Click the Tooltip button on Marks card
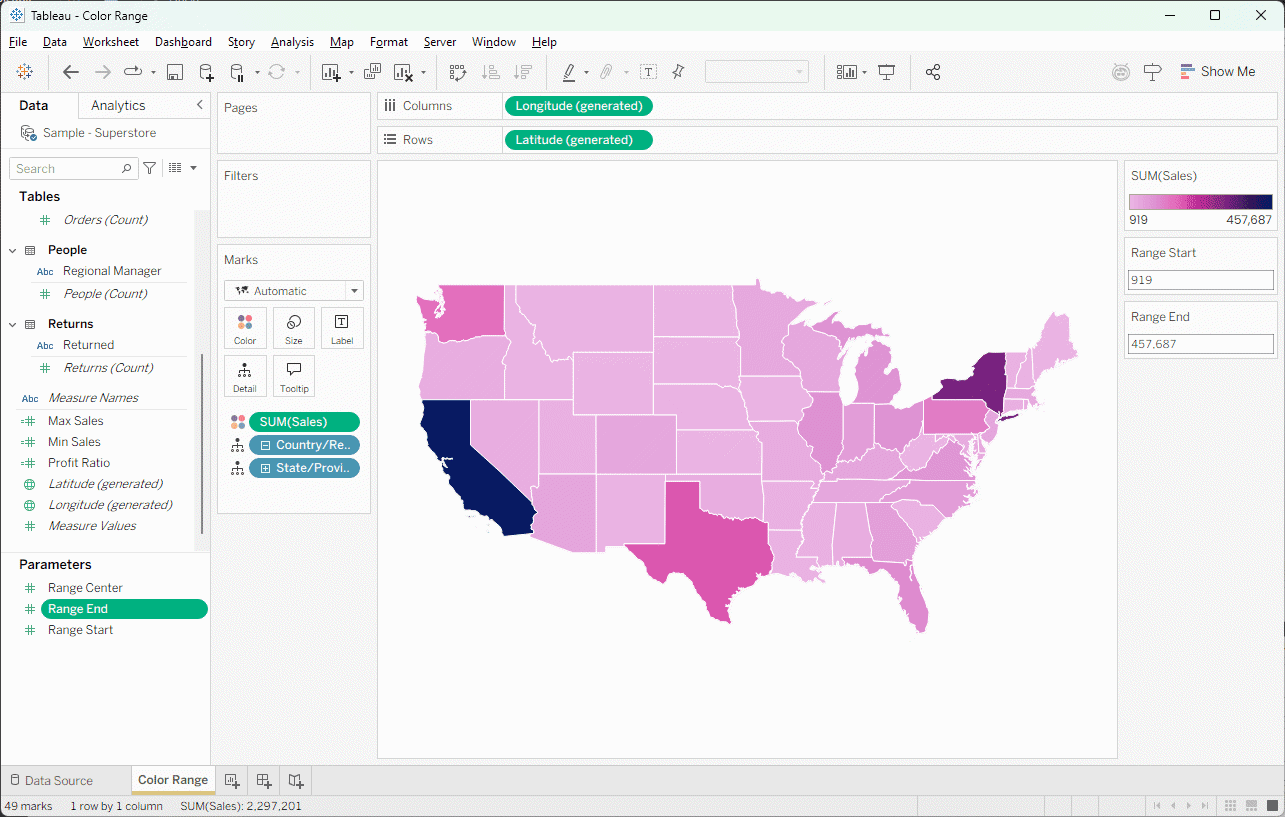Screen dimensions: 1285x817 tap(294, 376)
